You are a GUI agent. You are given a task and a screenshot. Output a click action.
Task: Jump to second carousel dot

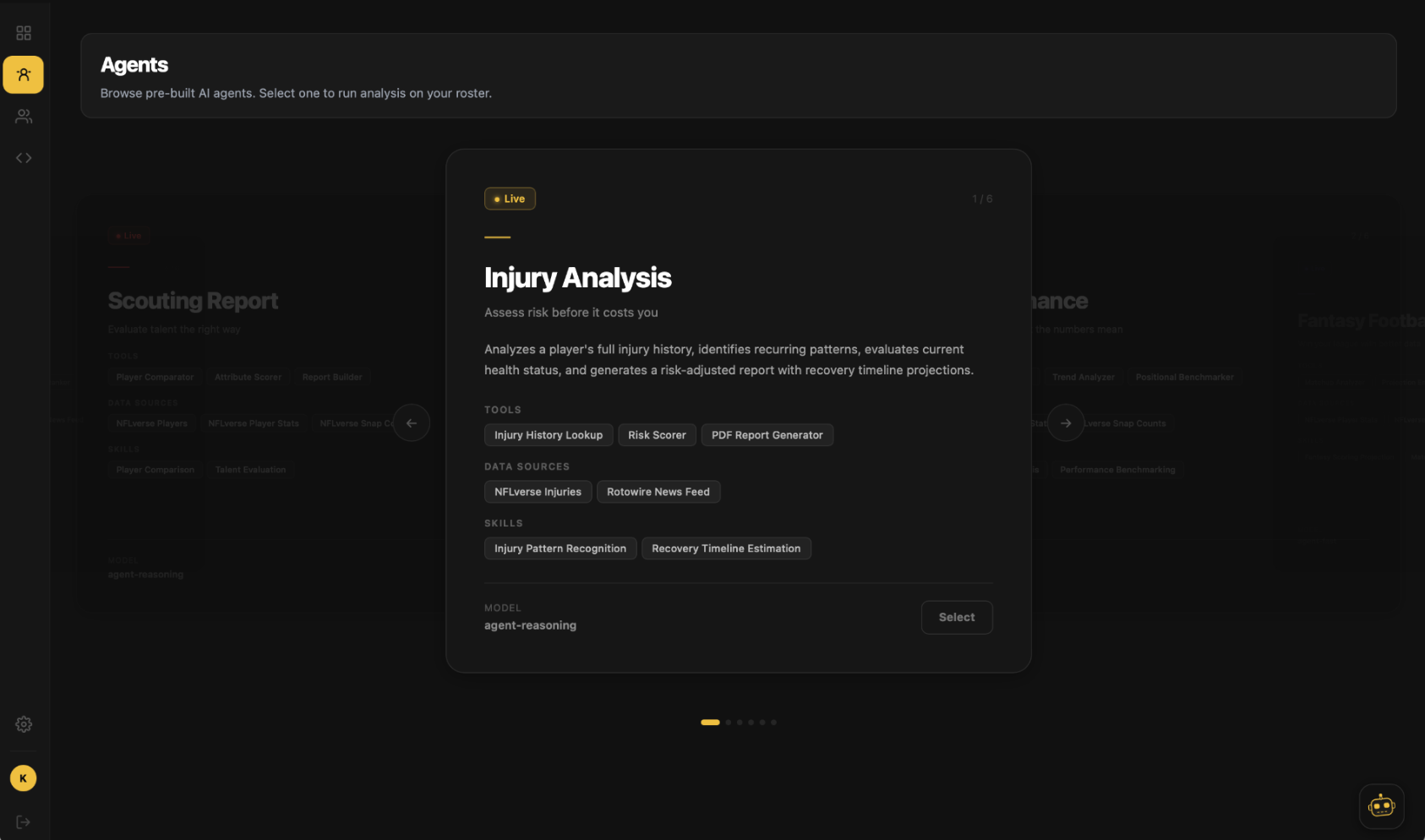pos(729,723)
